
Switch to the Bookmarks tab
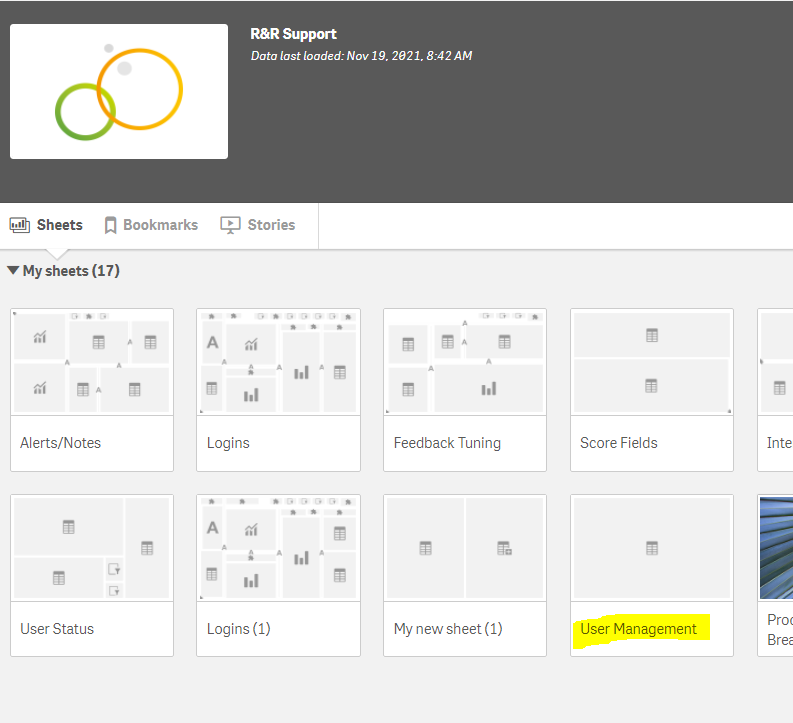[x=151, y=225]
